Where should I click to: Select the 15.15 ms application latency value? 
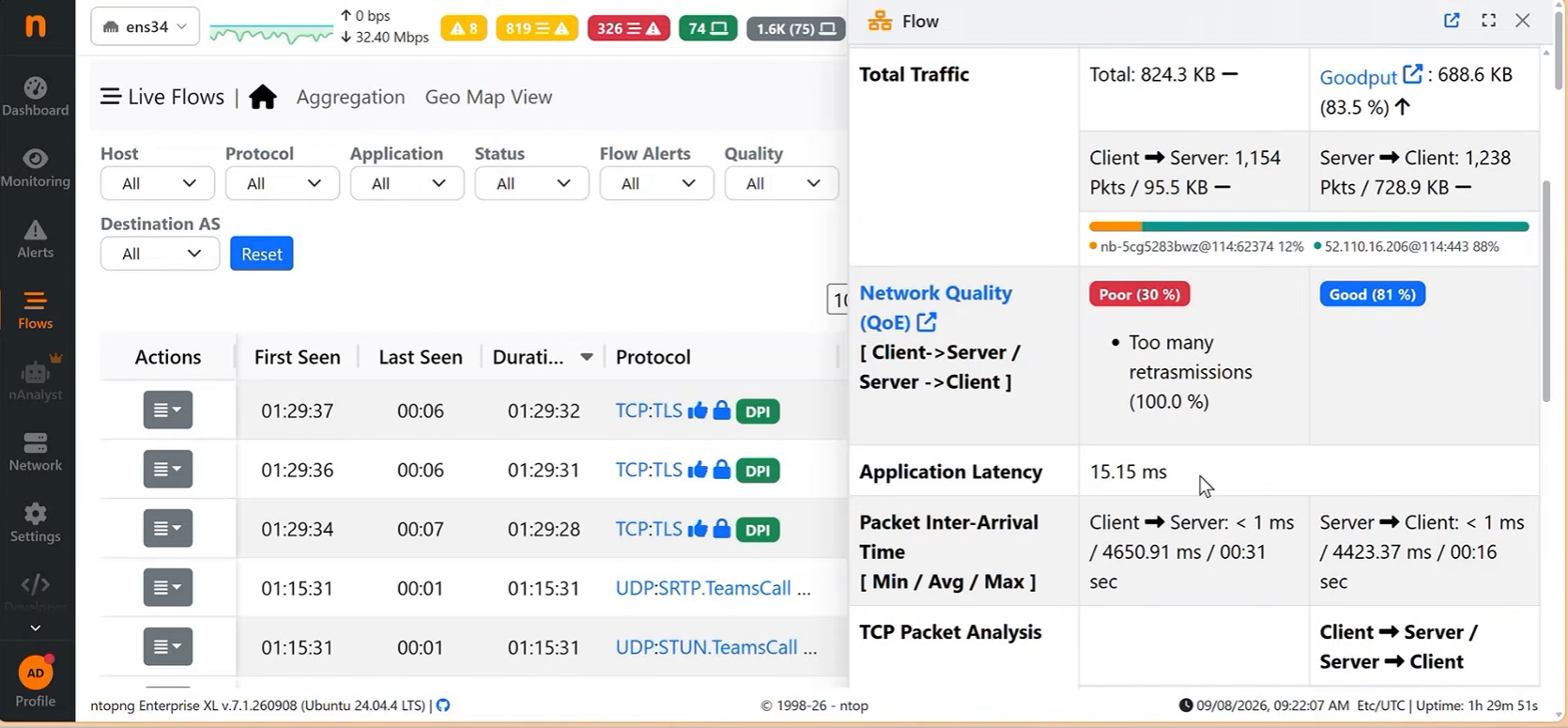pos(1129,472)
